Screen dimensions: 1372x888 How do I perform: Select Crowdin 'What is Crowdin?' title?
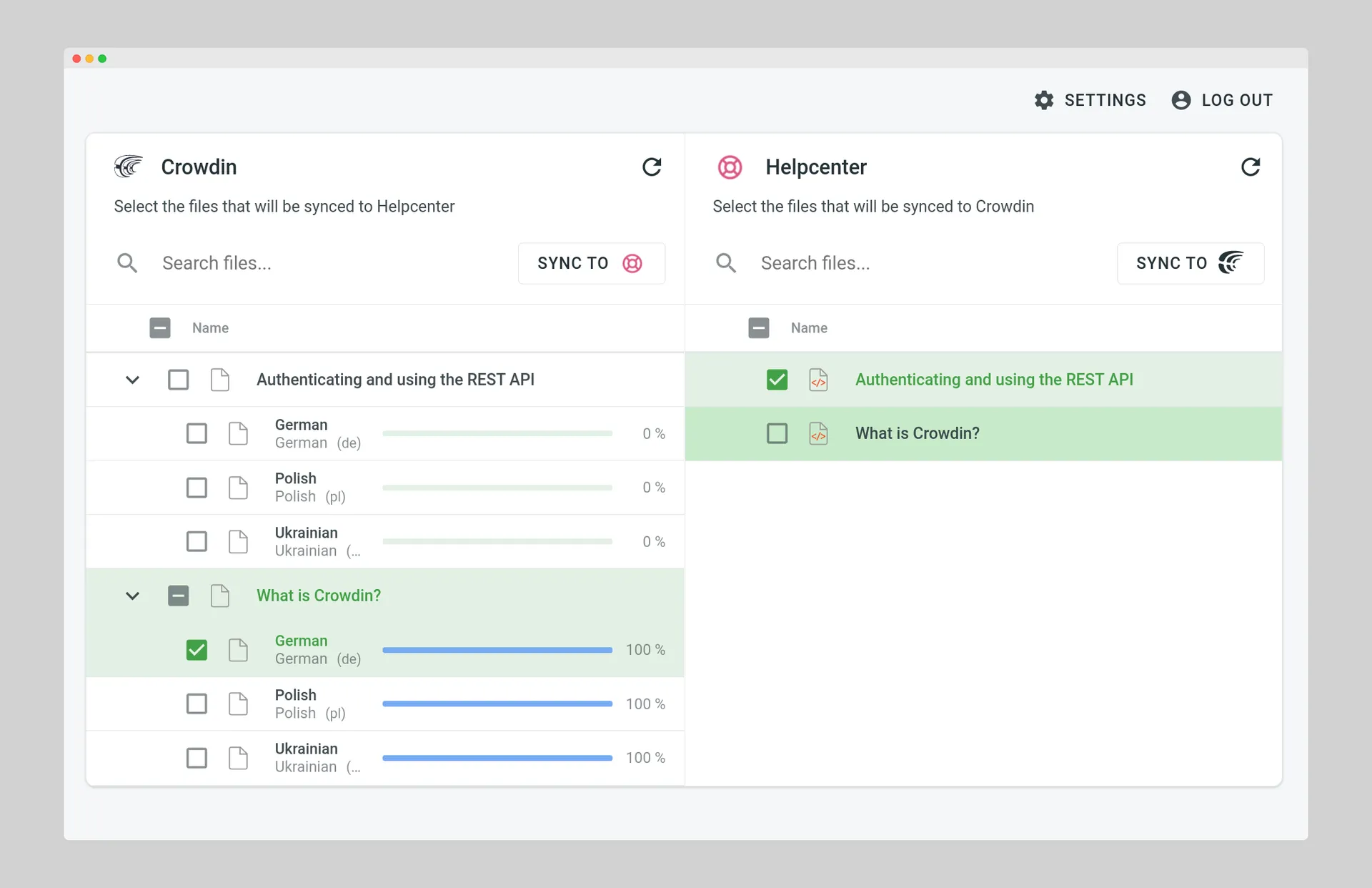(319, 596)
